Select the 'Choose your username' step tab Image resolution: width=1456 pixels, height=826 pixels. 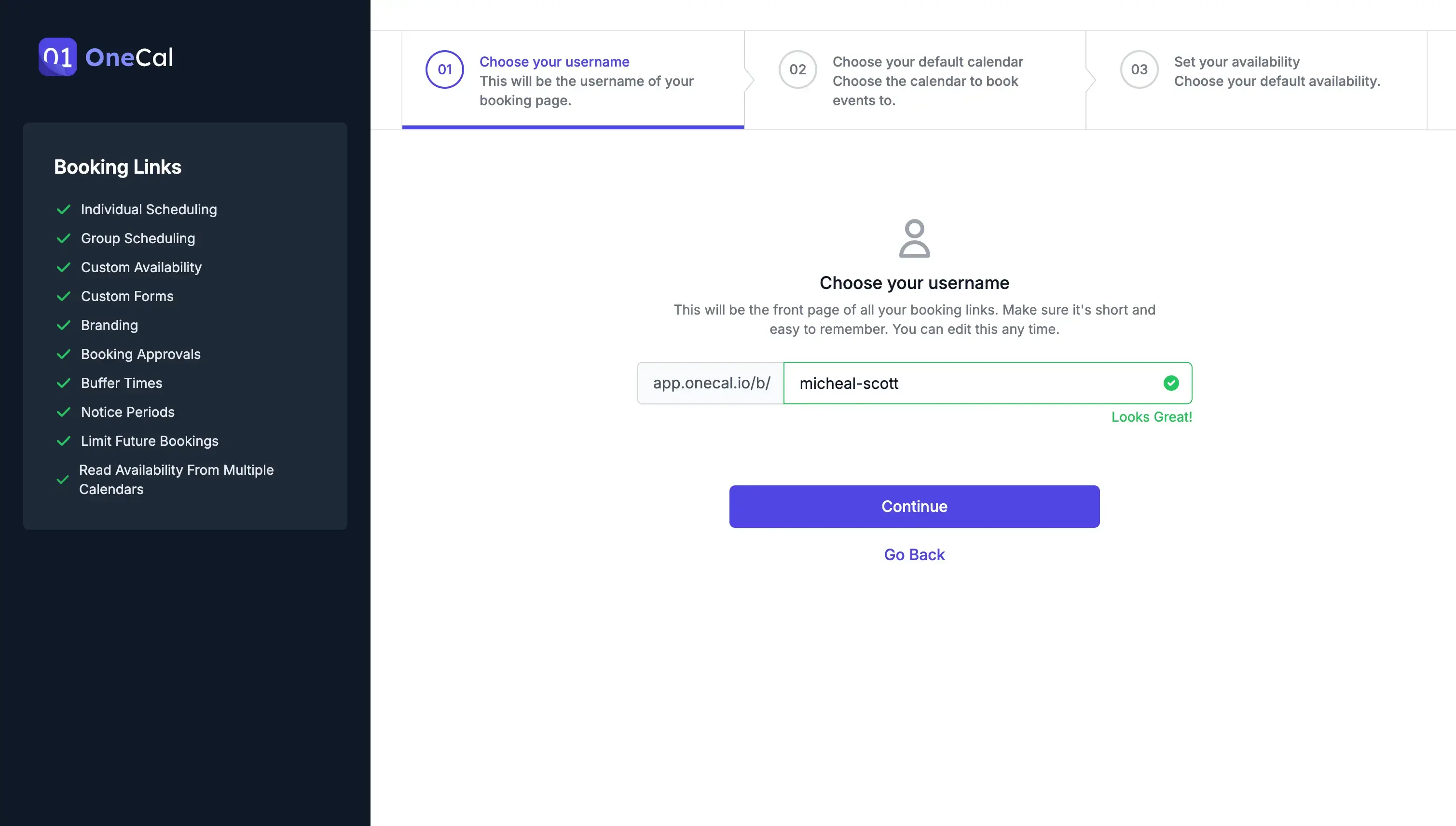click(x=573, y=81)
